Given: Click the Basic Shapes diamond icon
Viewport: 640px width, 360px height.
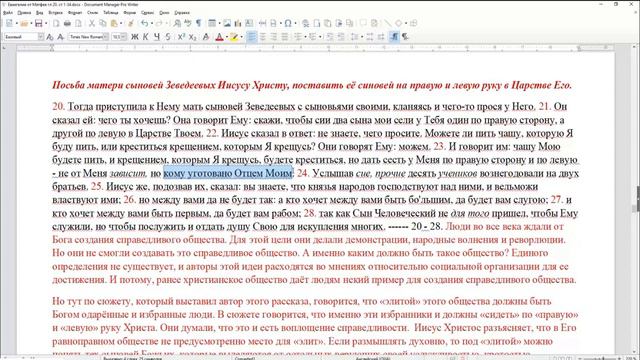Looking at the screenshot, I should point(399,24).
